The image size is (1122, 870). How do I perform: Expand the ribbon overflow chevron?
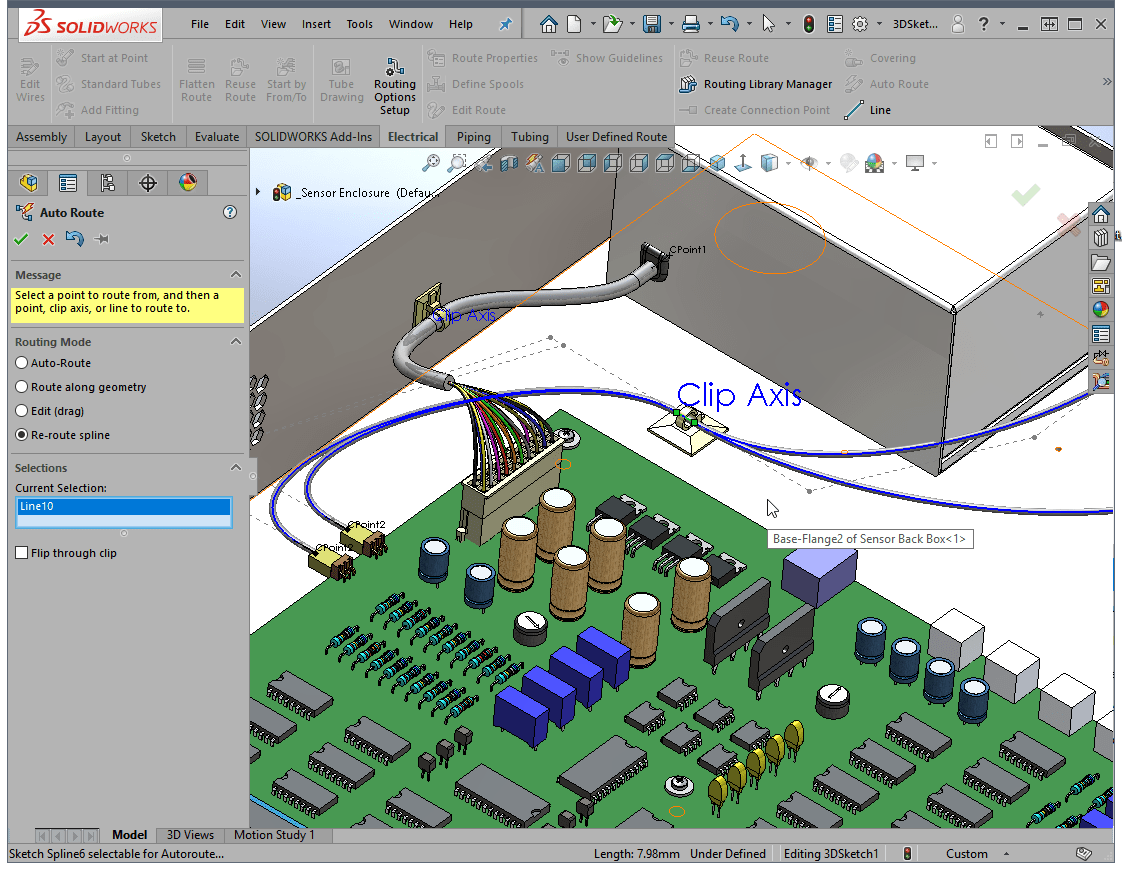click(1107, 82)
